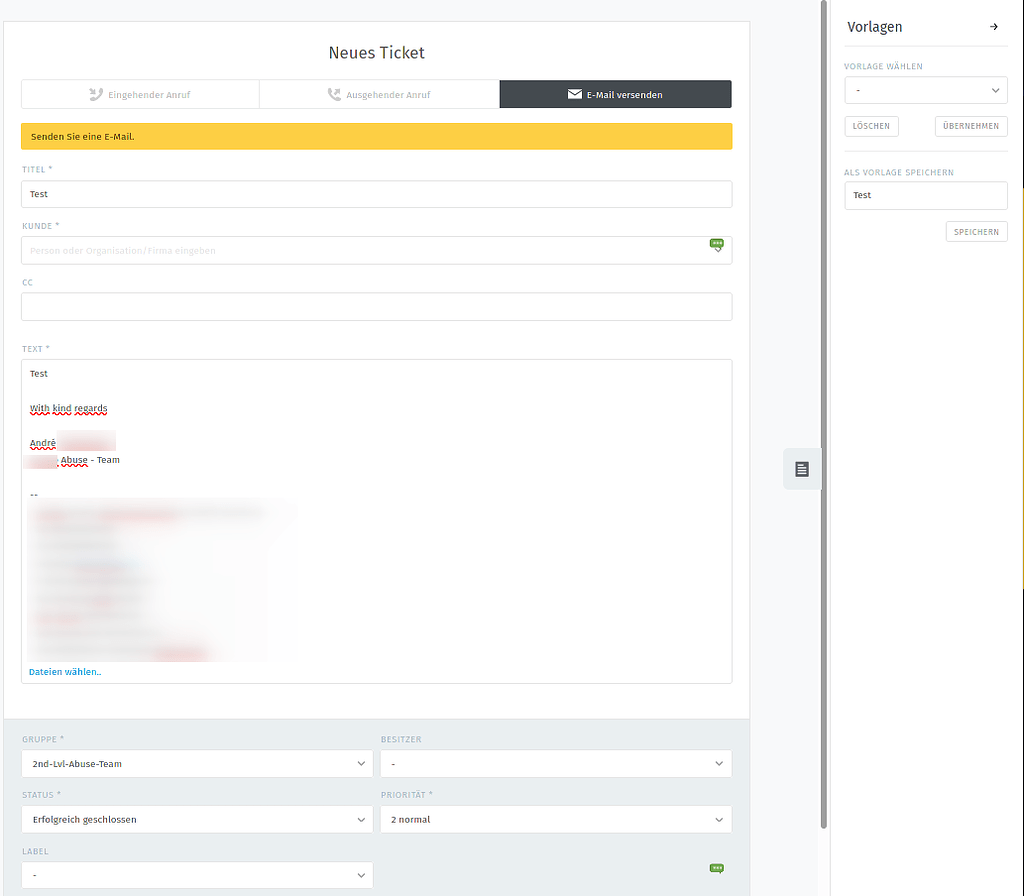Select the E-Mail versenden tab
This screenshot has width=1024, height=896.
pos(615,94)
